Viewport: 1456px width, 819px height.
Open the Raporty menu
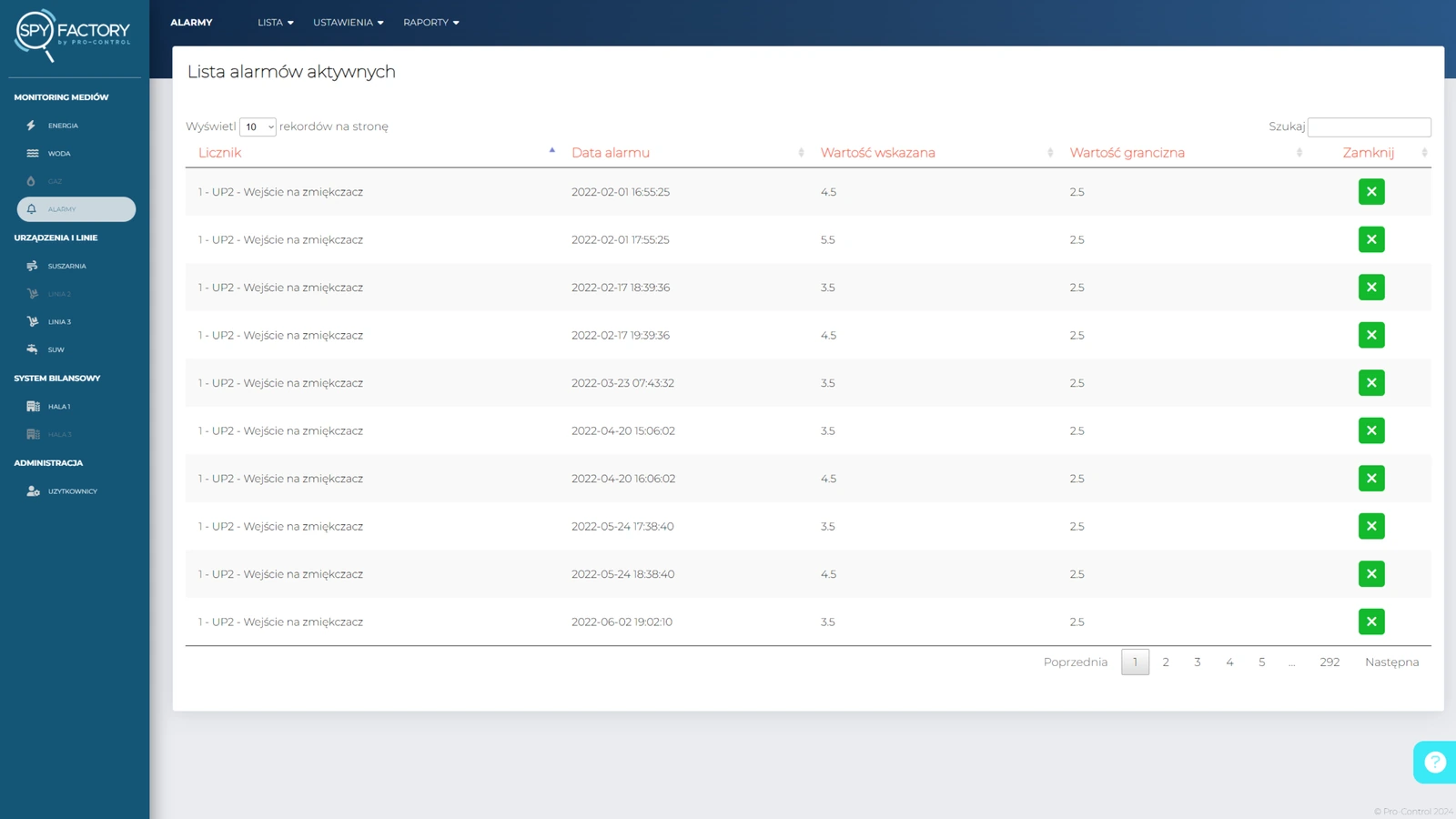click(430, 23)
